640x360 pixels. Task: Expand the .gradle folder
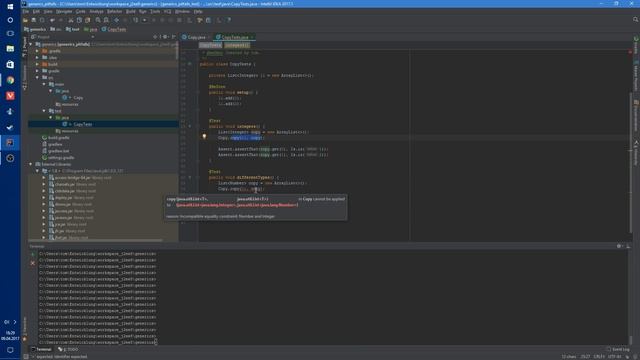[x=37, y=51]
